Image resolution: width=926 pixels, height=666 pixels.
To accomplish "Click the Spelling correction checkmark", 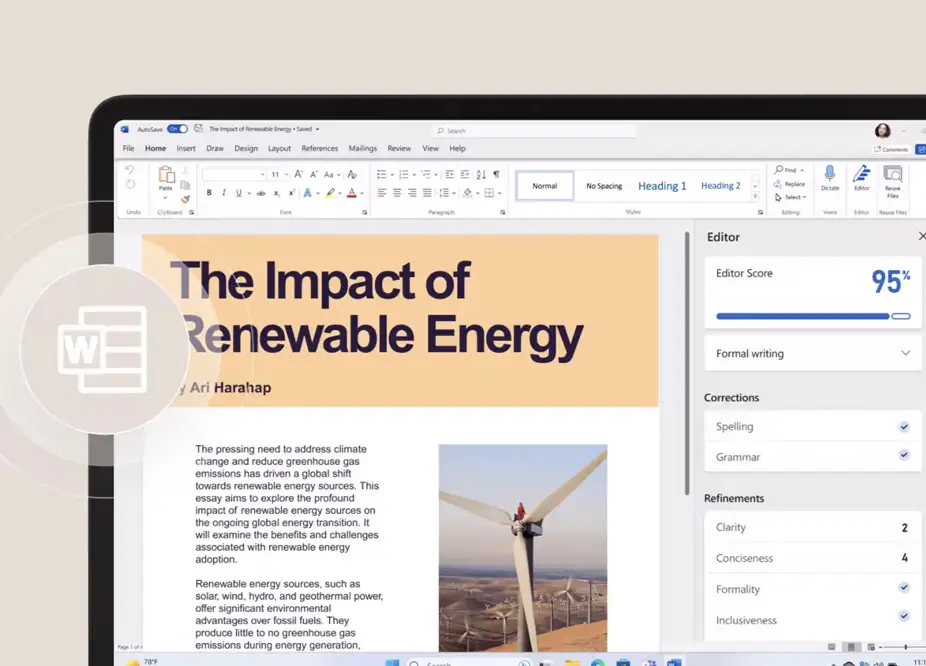I will coord(904,427).
